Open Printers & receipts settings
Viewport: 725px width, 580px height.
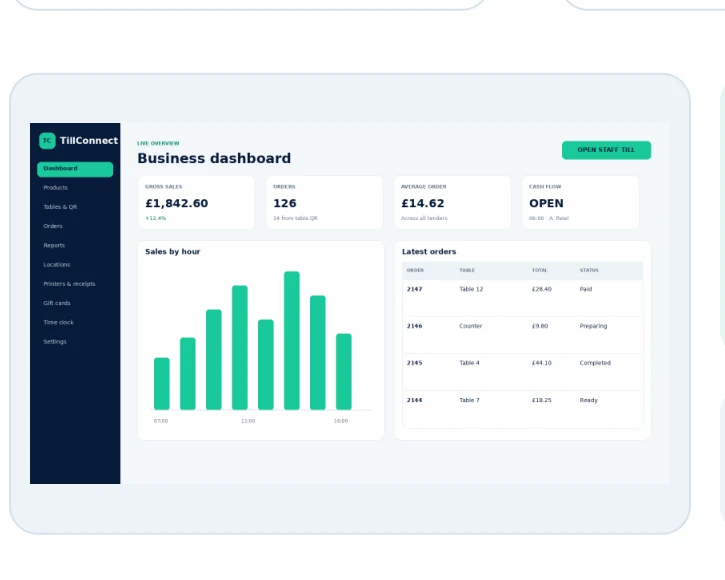(69, 284)
